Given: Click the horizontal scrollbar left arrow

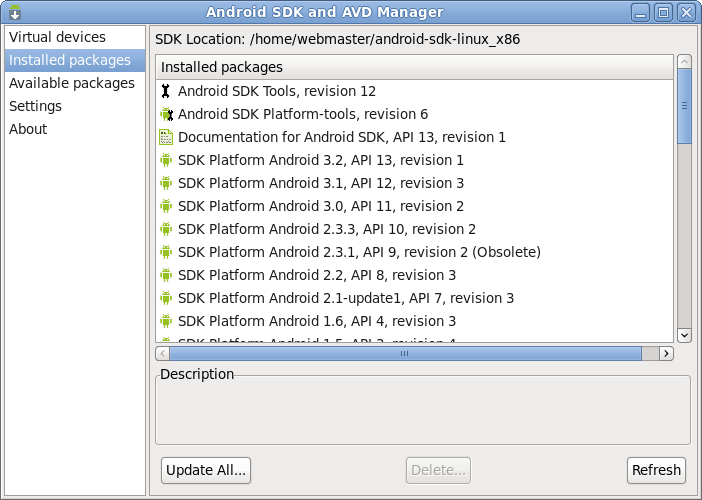Looking at the screenshot, I should 163,354.
